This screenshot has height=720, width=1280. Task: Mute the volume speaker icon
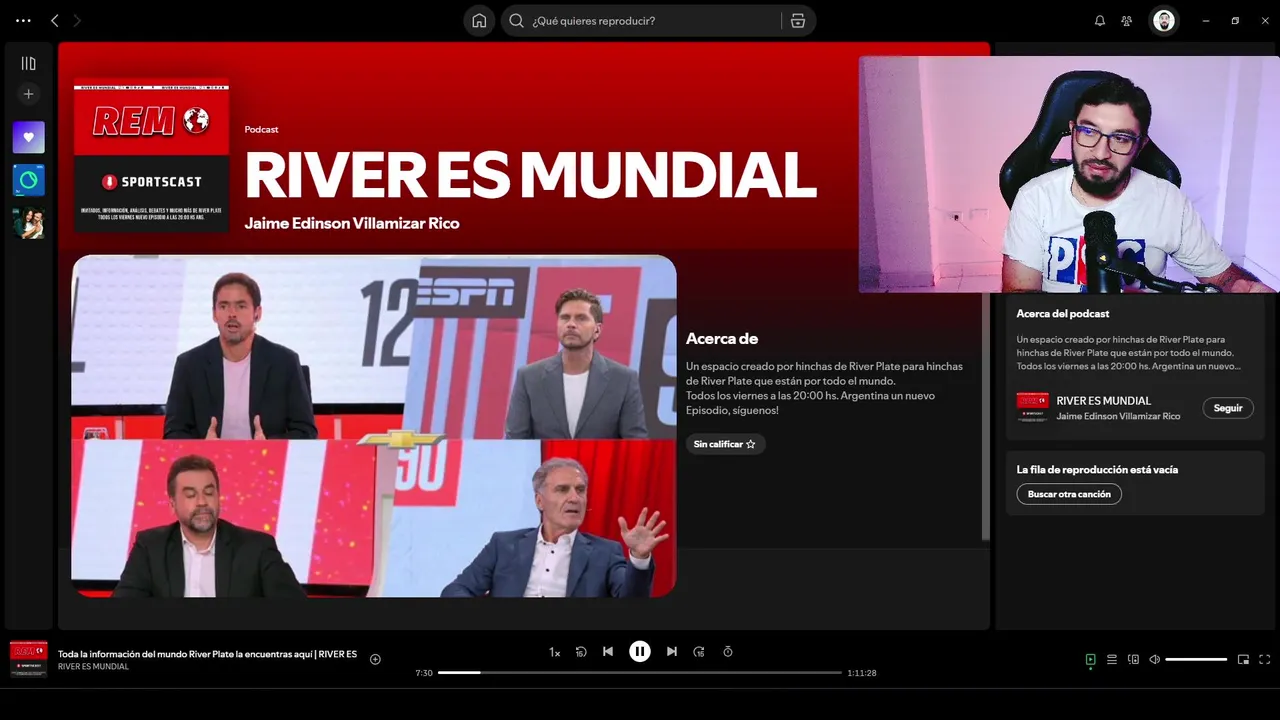point(1154,660)
